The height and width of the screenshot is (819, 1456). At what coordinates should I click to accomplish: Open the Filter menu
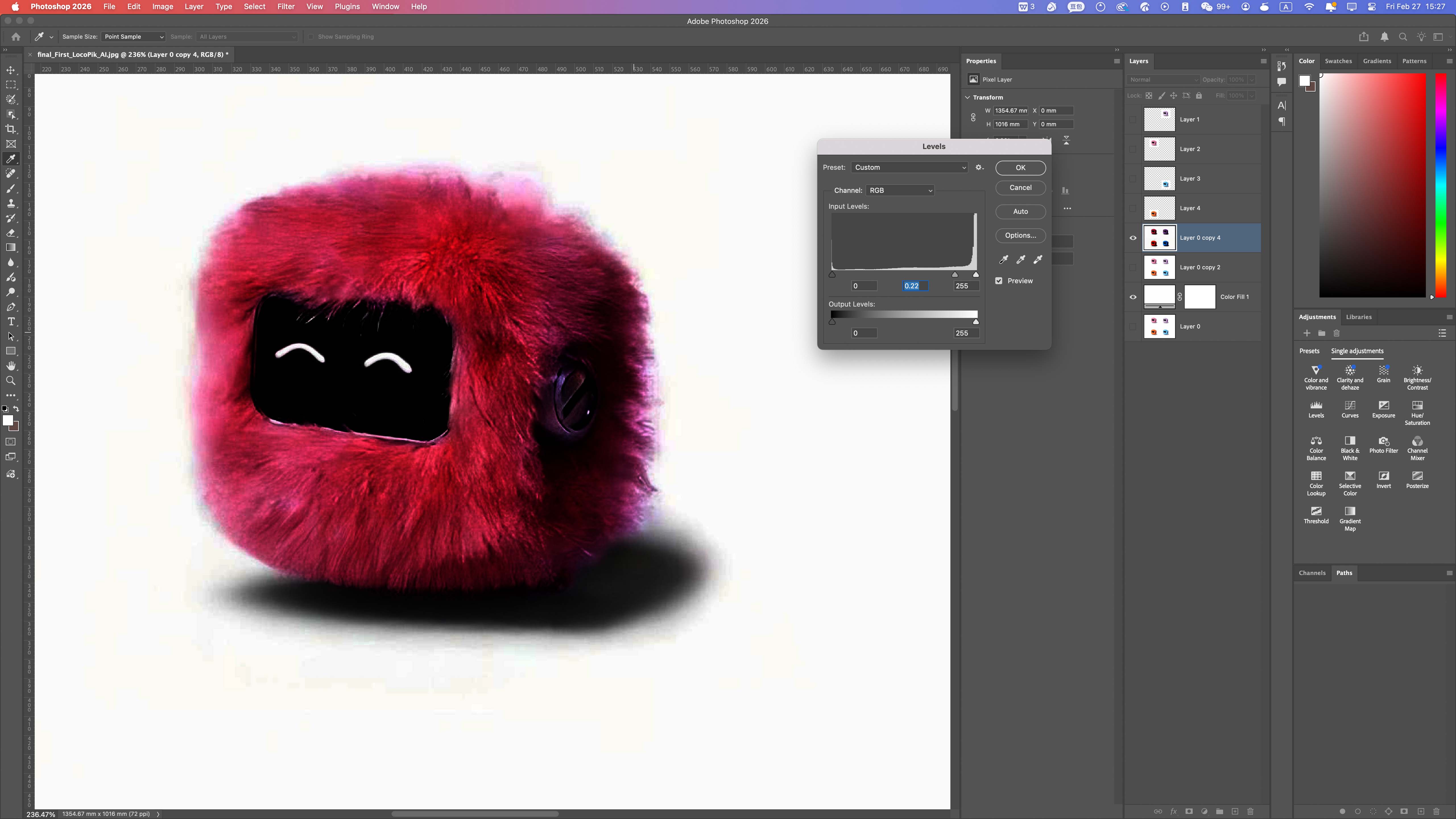(286, 6)
